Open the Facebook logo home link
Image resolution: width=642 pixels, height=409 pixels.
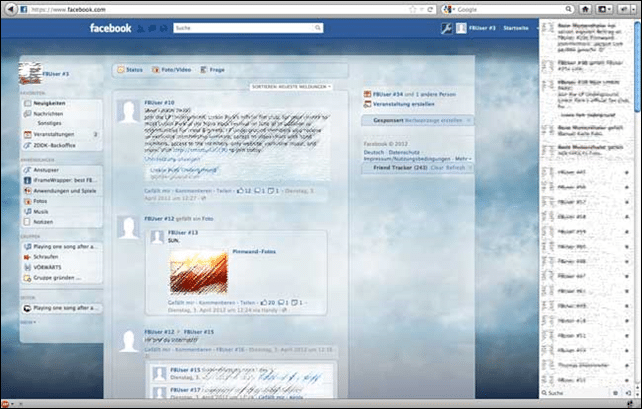(110, 28)
